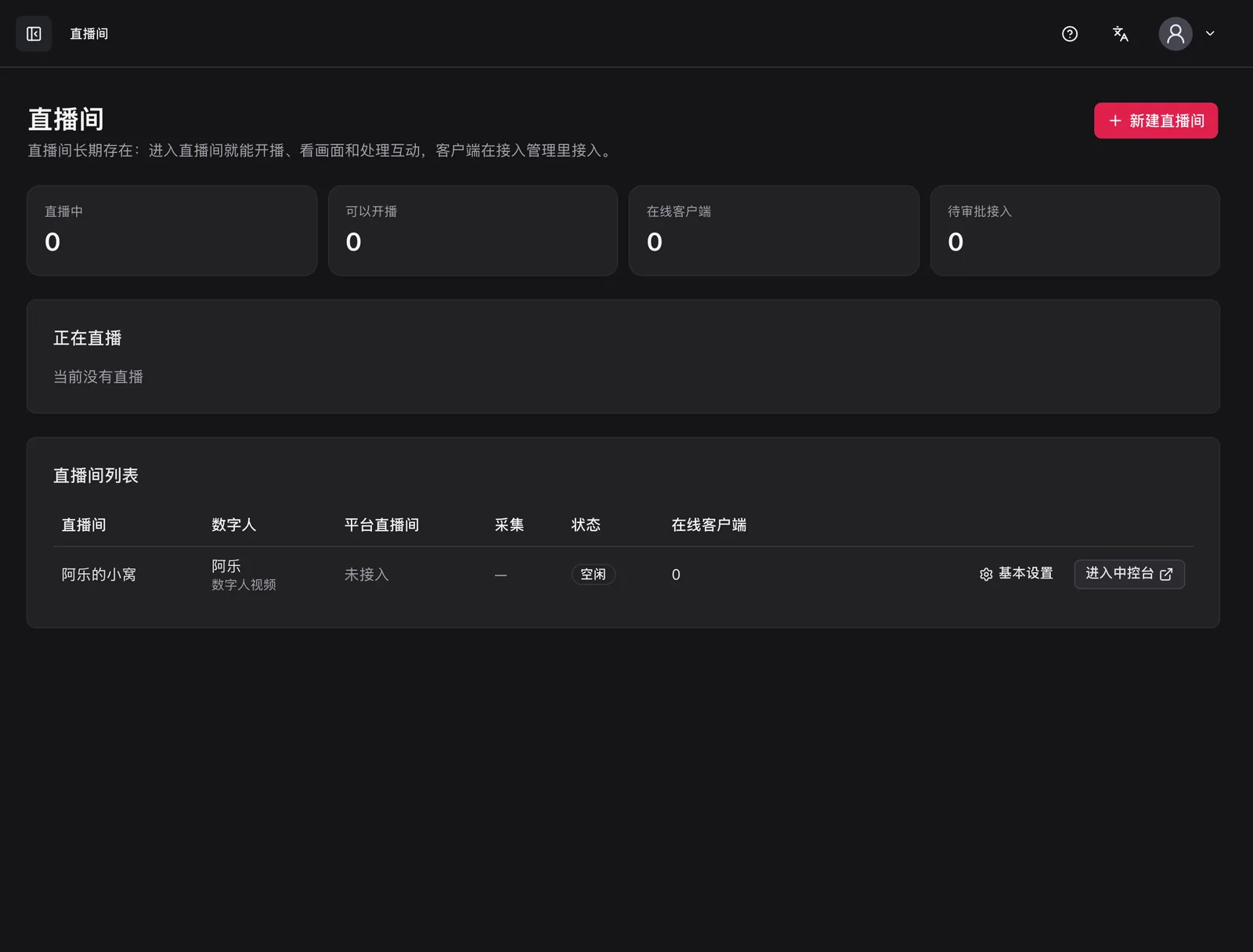The height and width of the screenshot is (952, 1253).
Task: Click the 数字人视频 subtitle text
Action: (244, 585)
